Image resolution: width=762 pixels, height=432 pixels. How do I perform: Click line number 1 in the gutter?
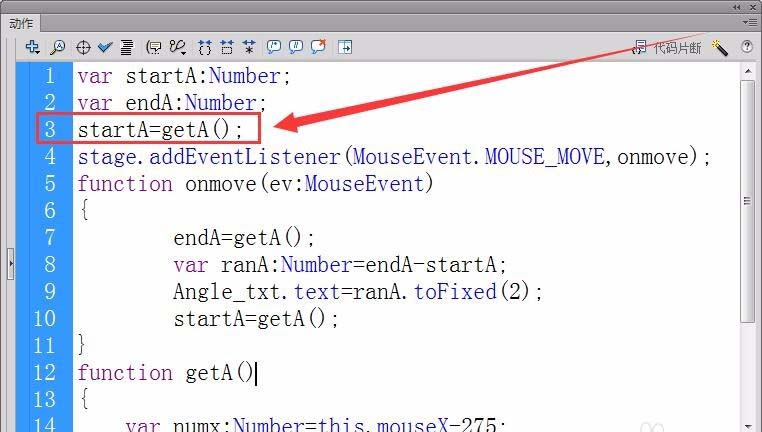pos(50,76)
